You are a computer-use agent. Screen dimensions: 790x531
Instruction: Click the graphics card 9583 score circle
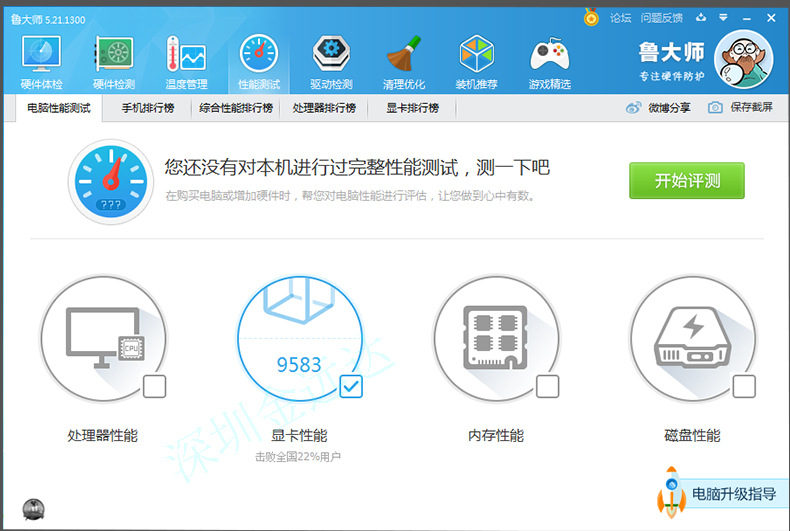click(300, 338)
